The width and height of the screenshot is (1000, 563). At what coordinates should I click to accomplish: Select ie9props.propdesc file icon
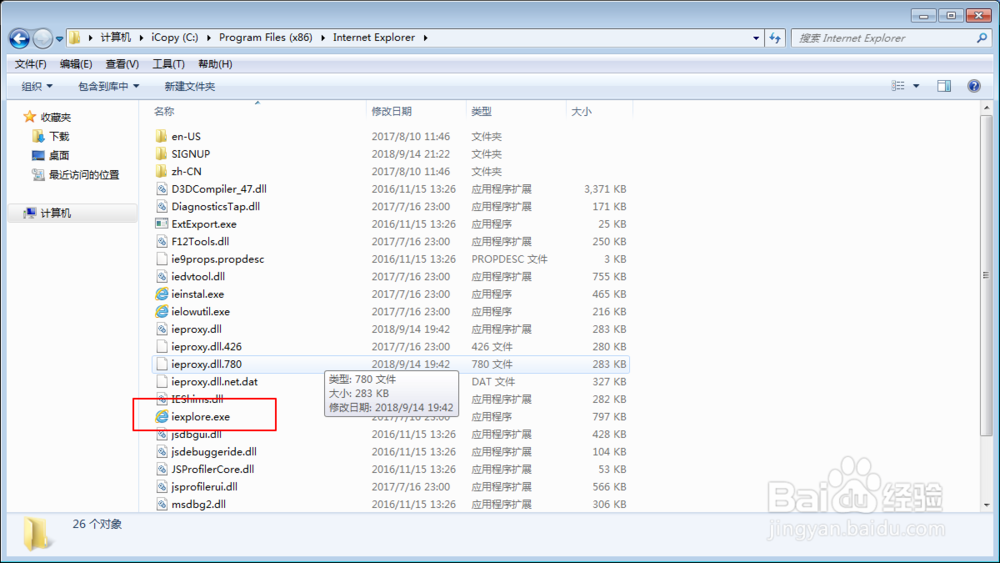coord(162,259)
